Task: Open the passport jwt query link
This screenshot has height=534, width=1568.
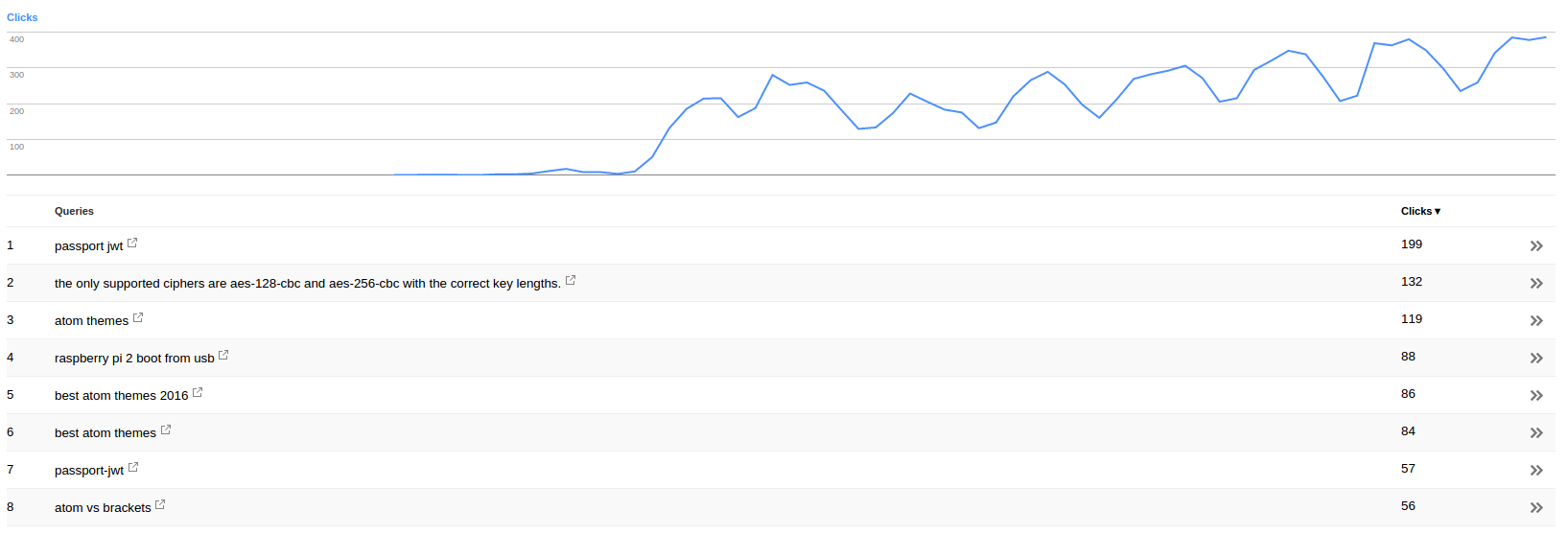Action: [x=88, y=246]
